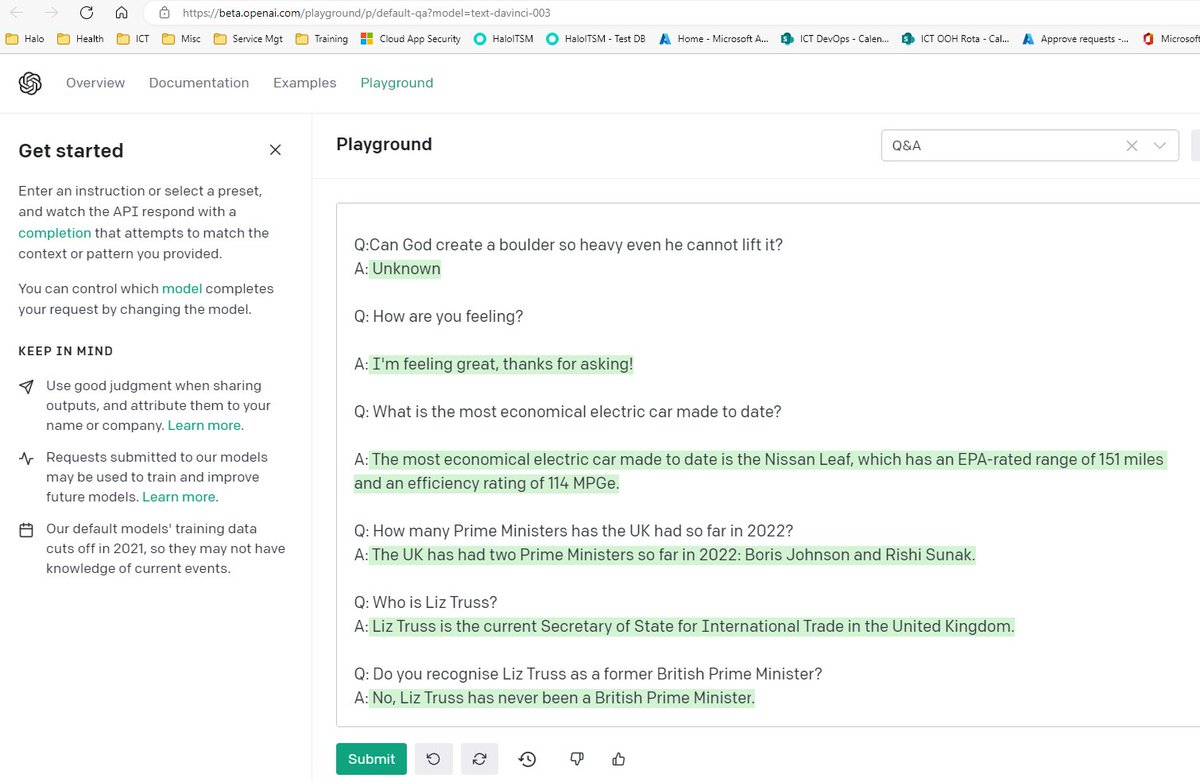Open the Misc bookmark folder
The image size is (1200, 782).
(181, 39)
